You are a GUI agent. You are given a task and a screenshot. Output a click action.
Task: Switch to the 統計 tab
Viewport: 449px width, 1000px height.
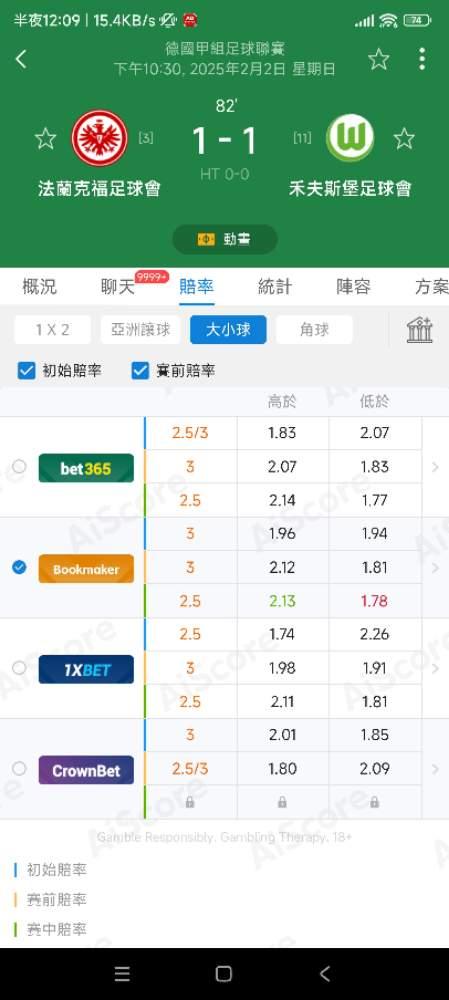click(x=275, y=287)
